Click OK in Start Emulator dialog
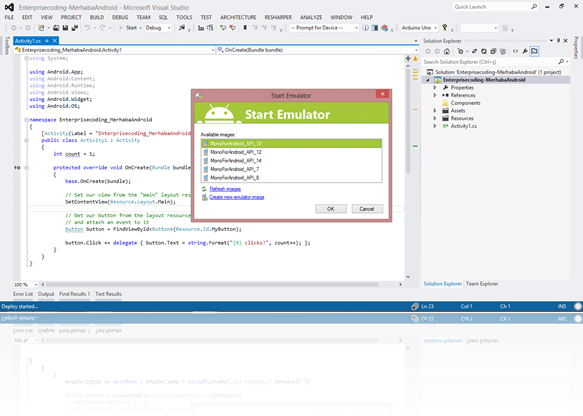Image resolution: width=583 pixels, height=416 pixels. point(331,209)
